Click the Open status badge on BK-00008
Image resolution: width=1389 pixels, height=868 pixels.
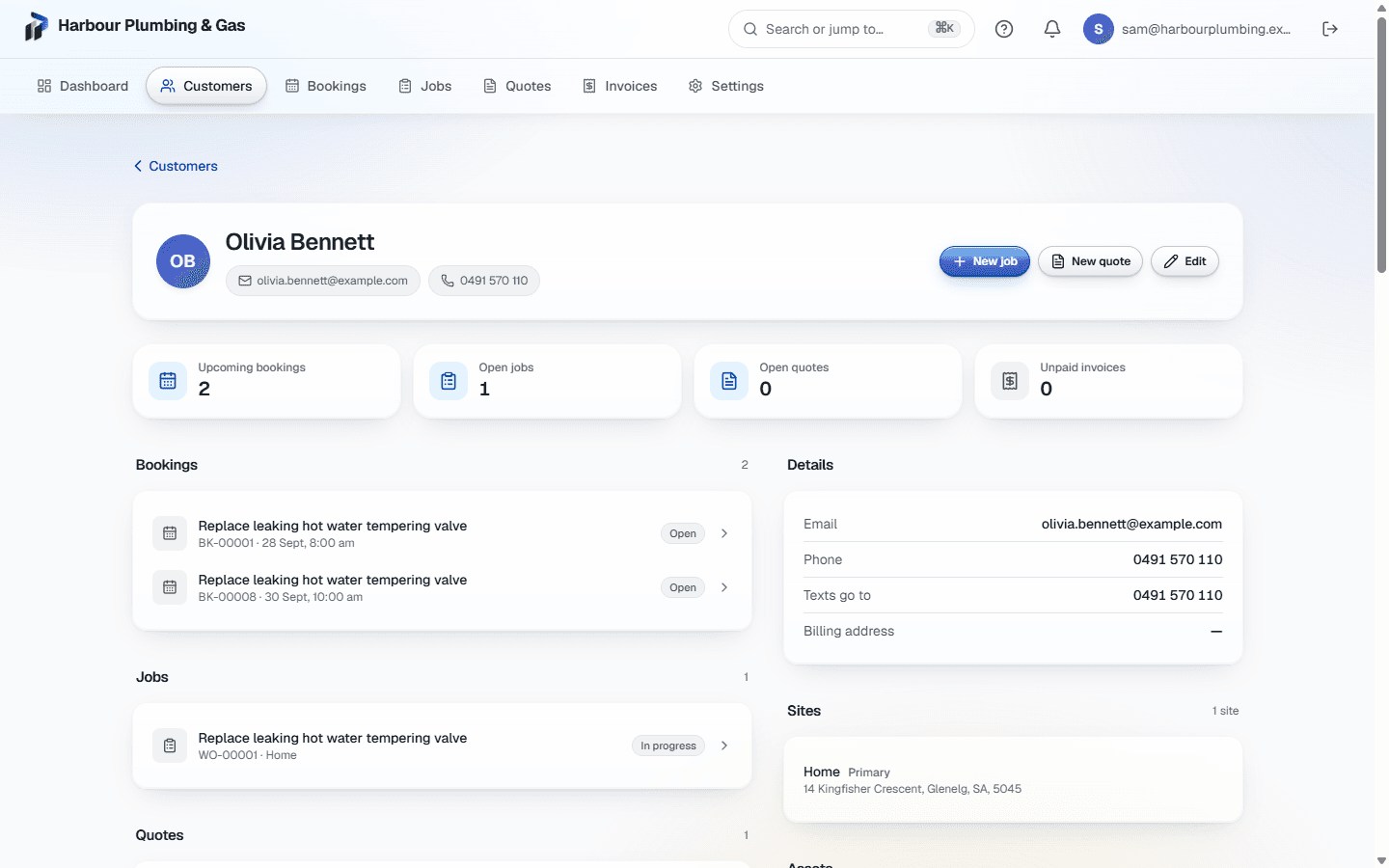683,587
